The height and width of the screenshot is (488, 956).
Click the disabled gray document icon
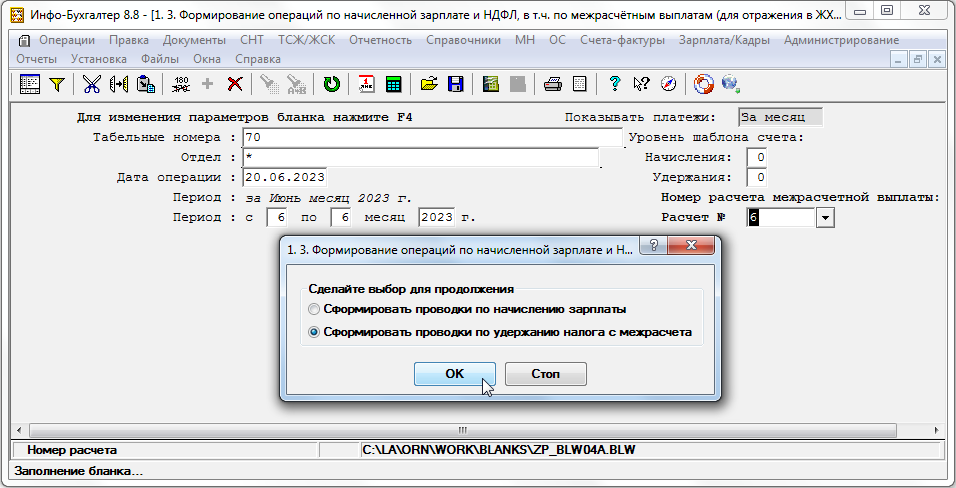pyautogui.click(x=518, y=84)
